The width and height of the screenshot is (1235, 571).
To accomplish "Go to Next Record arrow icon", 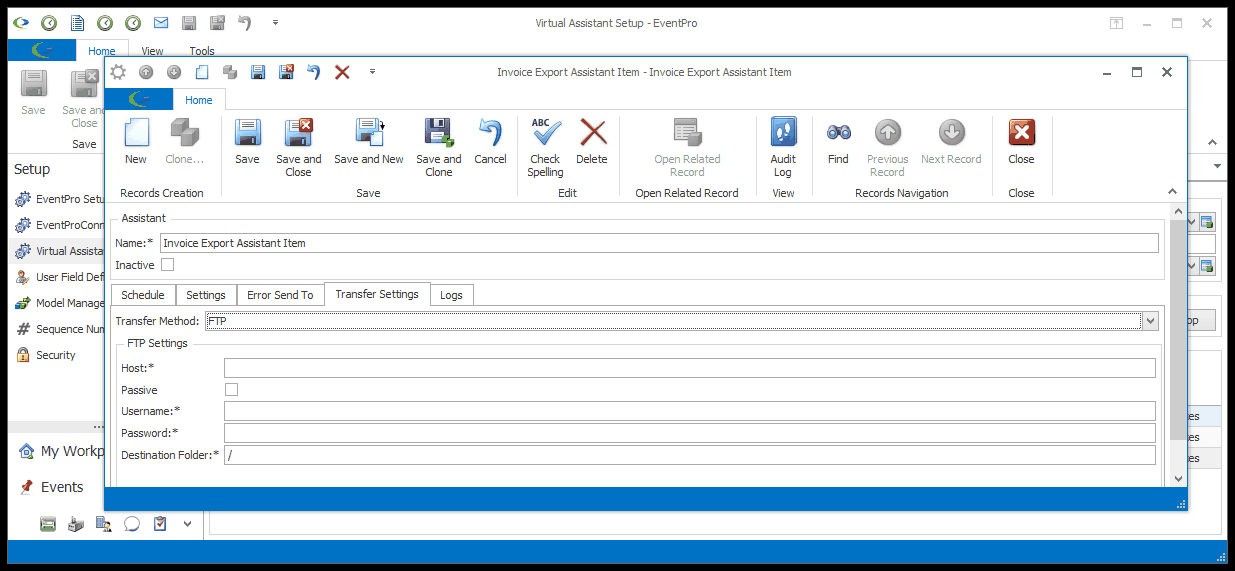I will pos(951,132).
